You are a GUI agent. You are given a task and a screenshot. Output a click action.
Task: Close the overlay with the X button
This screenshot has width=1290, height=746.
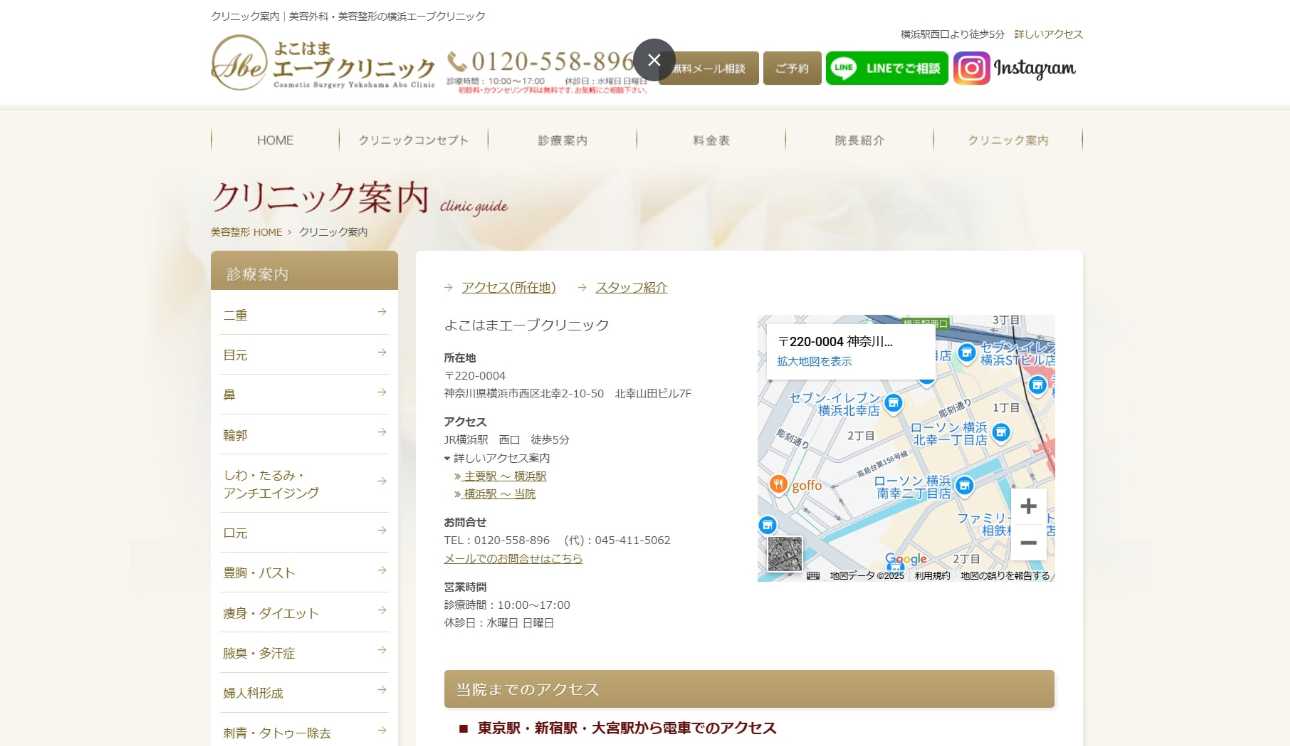(654, 60)
